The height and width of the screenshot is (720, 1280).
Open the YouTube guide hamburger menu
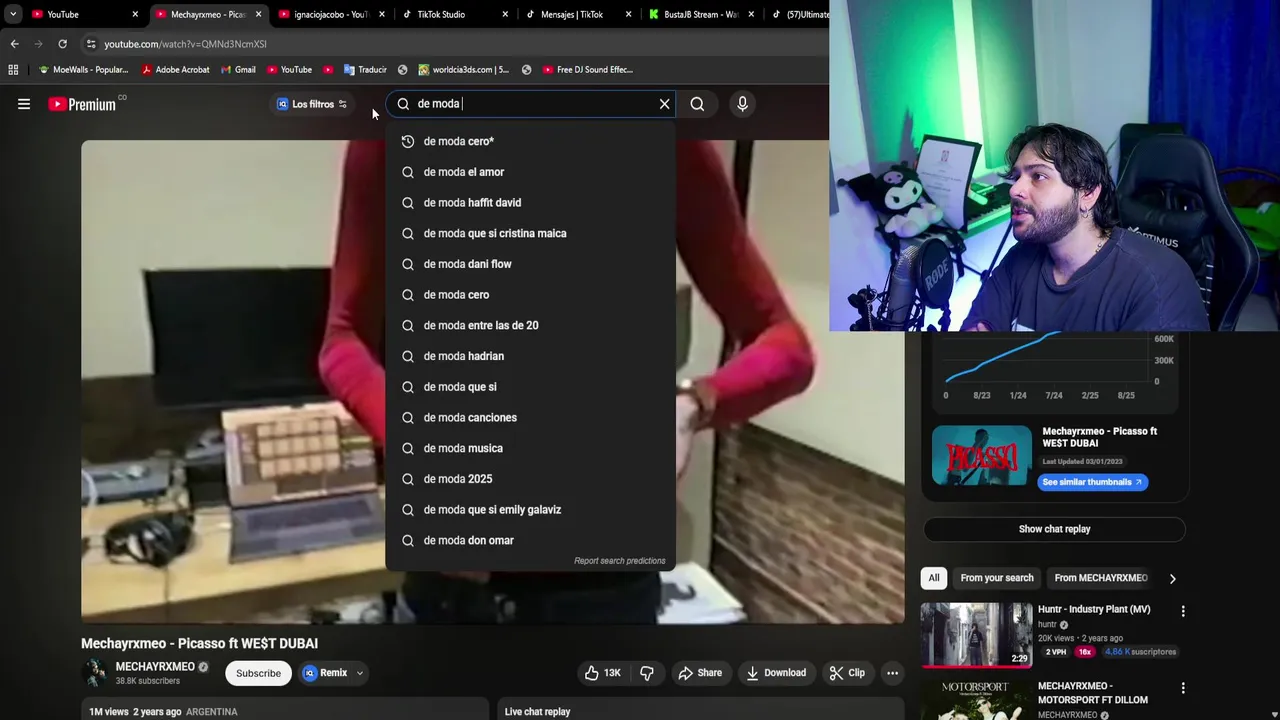(24, 104)
